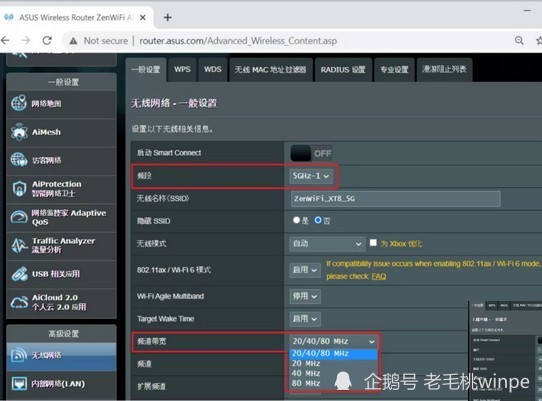This screenshot has width=542, height=401.
Task: Open the AiMesh sidebar icon
Action: 19,132
